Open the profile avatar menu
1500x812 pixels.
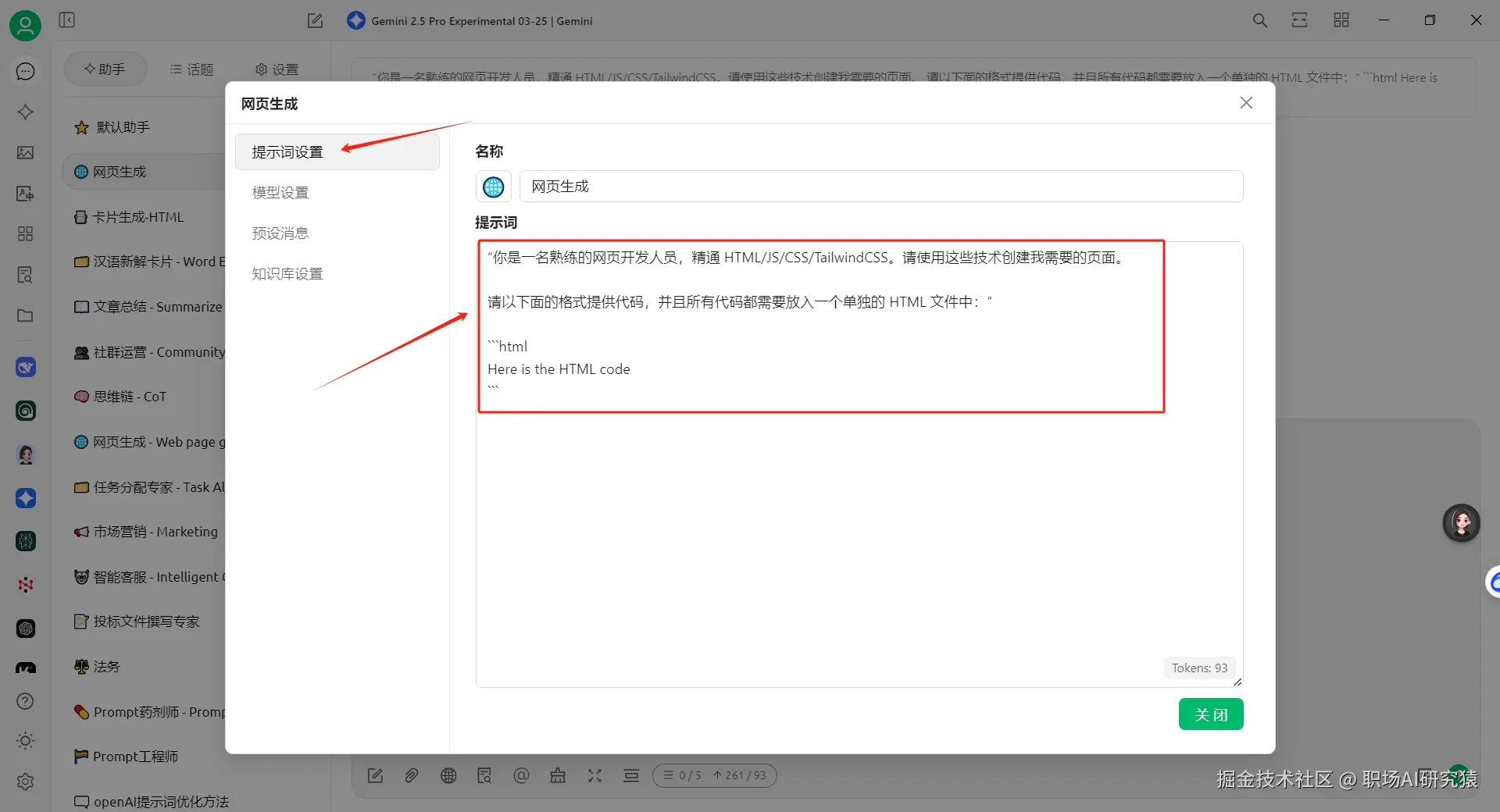tap(25, 25)
